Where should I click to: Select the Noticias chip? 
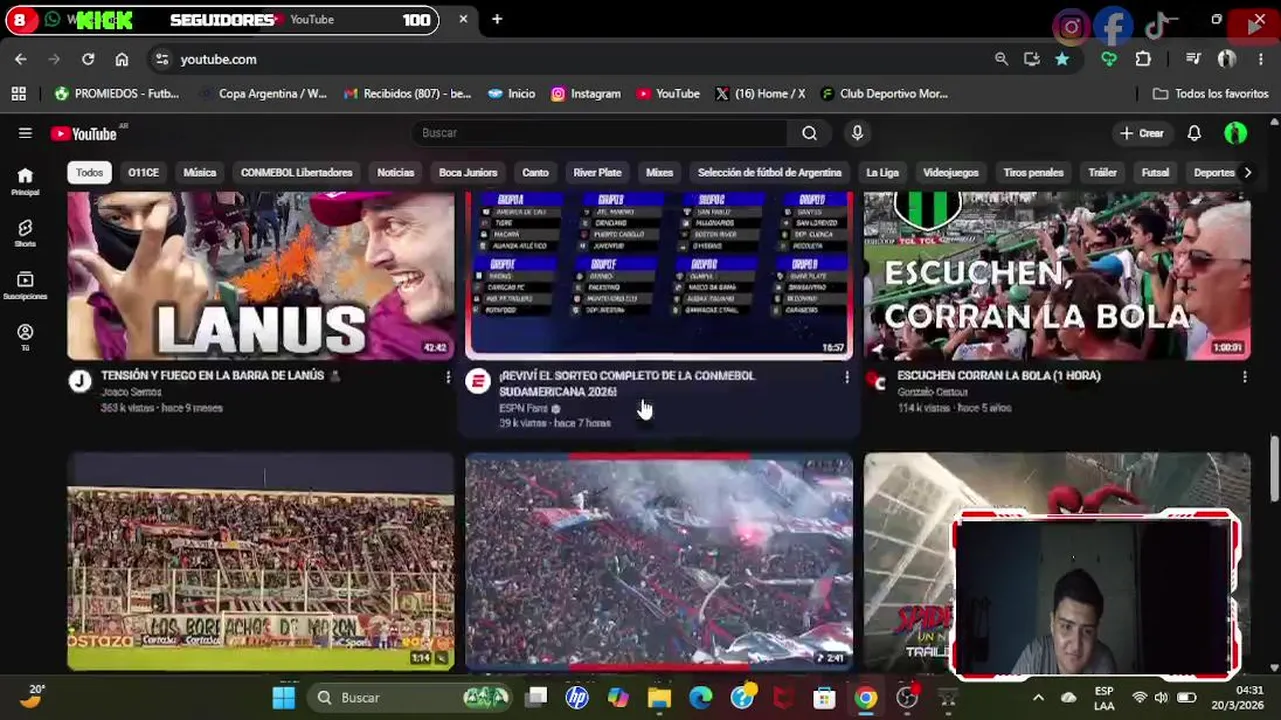395,172
